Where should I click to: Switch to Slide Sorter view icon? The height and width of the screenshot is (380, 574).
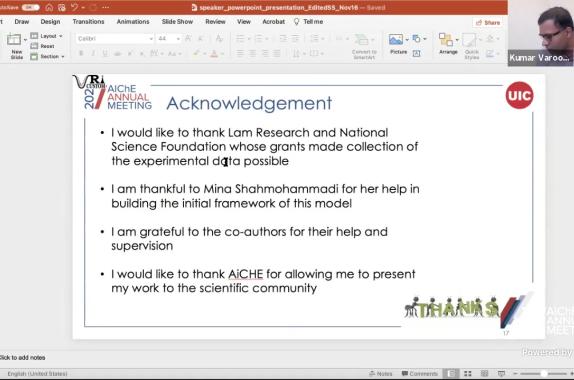click(467, 373)
